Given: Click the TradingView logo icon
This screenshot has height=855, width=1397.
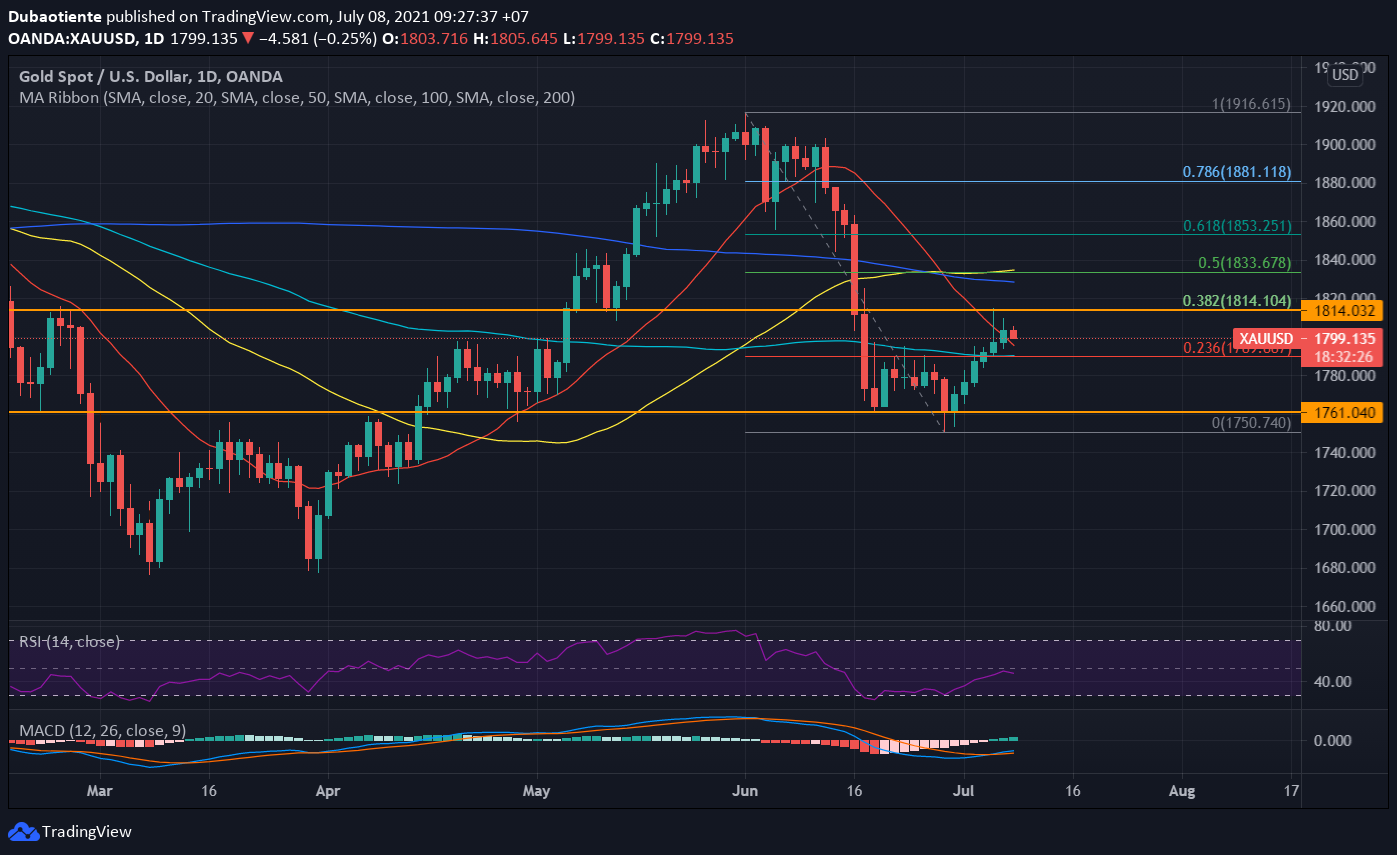Looking at the screenshot, I should [23, 831].
